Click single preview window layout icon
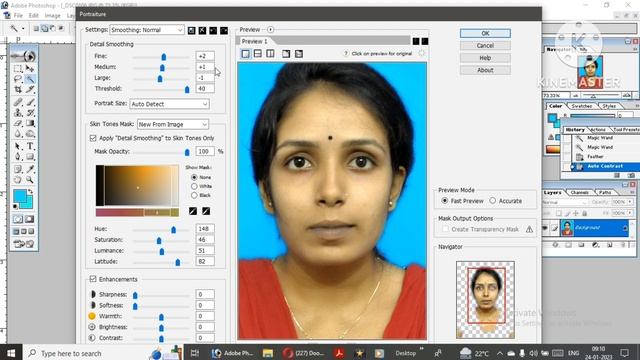The width and height of the screenshot is (640, 360). tap(245, 54)
